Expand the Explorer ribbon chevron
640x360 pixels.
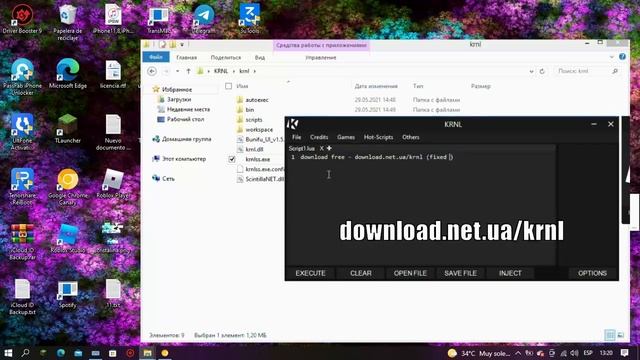[611, 57]
